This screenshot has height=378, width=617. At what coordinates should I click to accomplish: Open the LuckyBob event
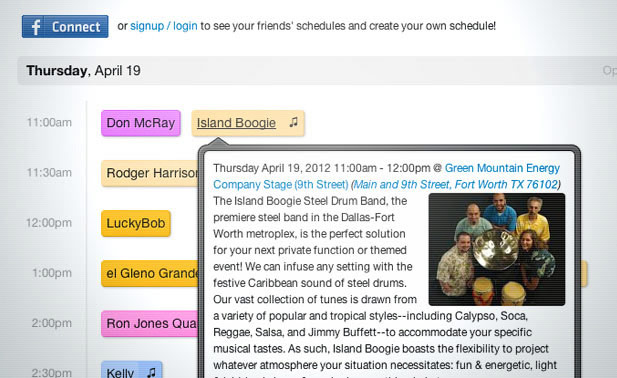coord(136,223)
